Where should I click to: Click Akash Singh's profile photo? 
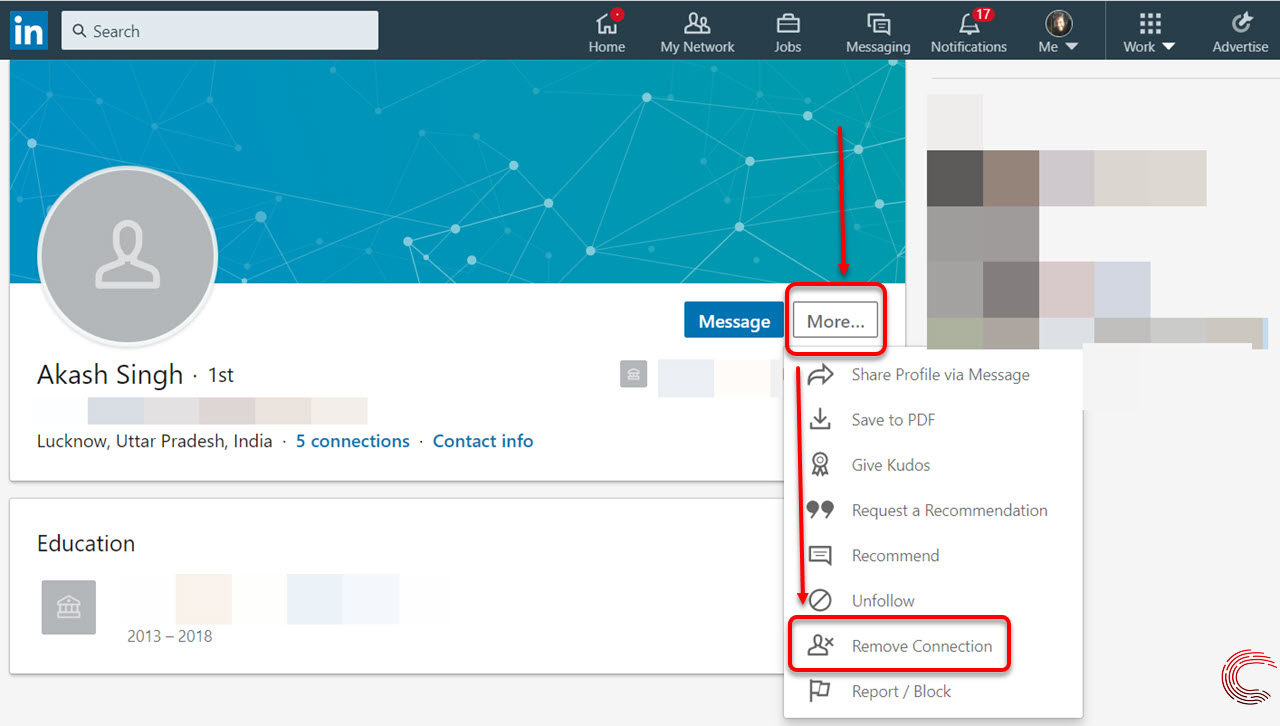127,256
